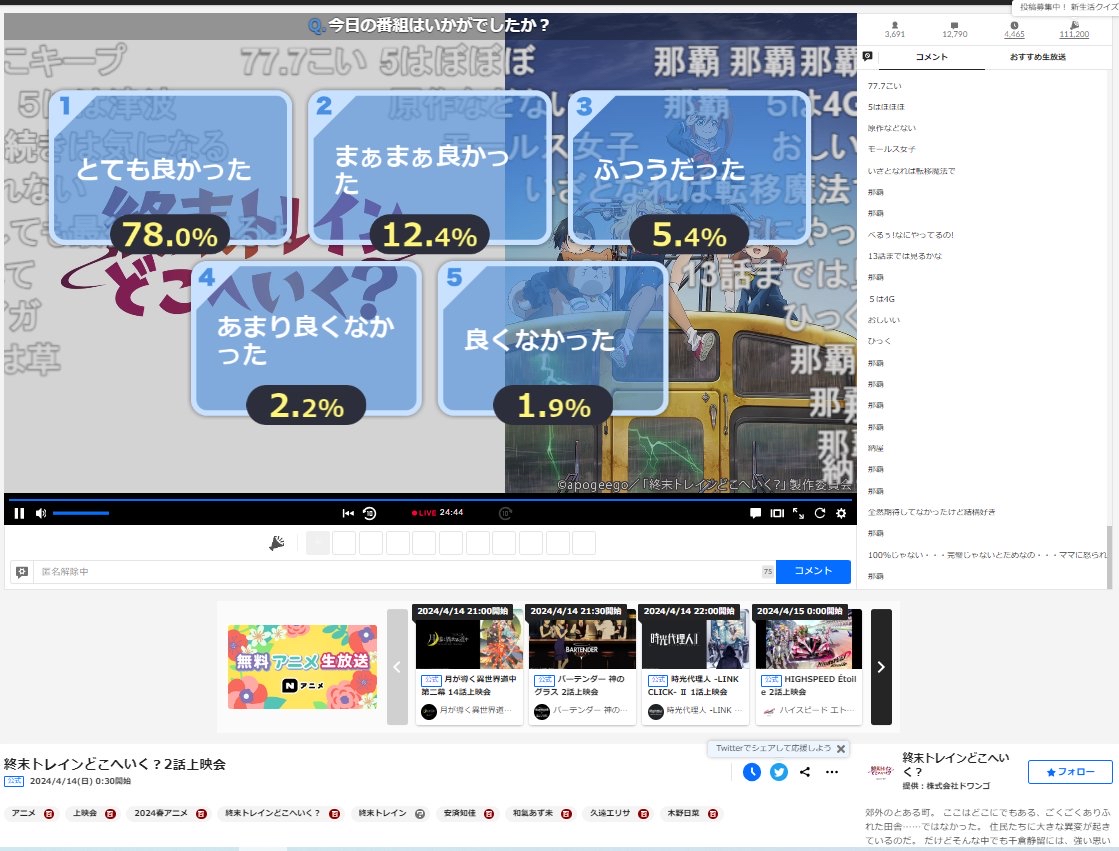Jump to the start of the broadcast
The width and height of the screenshot is (1119, 851).
[x=348, y=513]
